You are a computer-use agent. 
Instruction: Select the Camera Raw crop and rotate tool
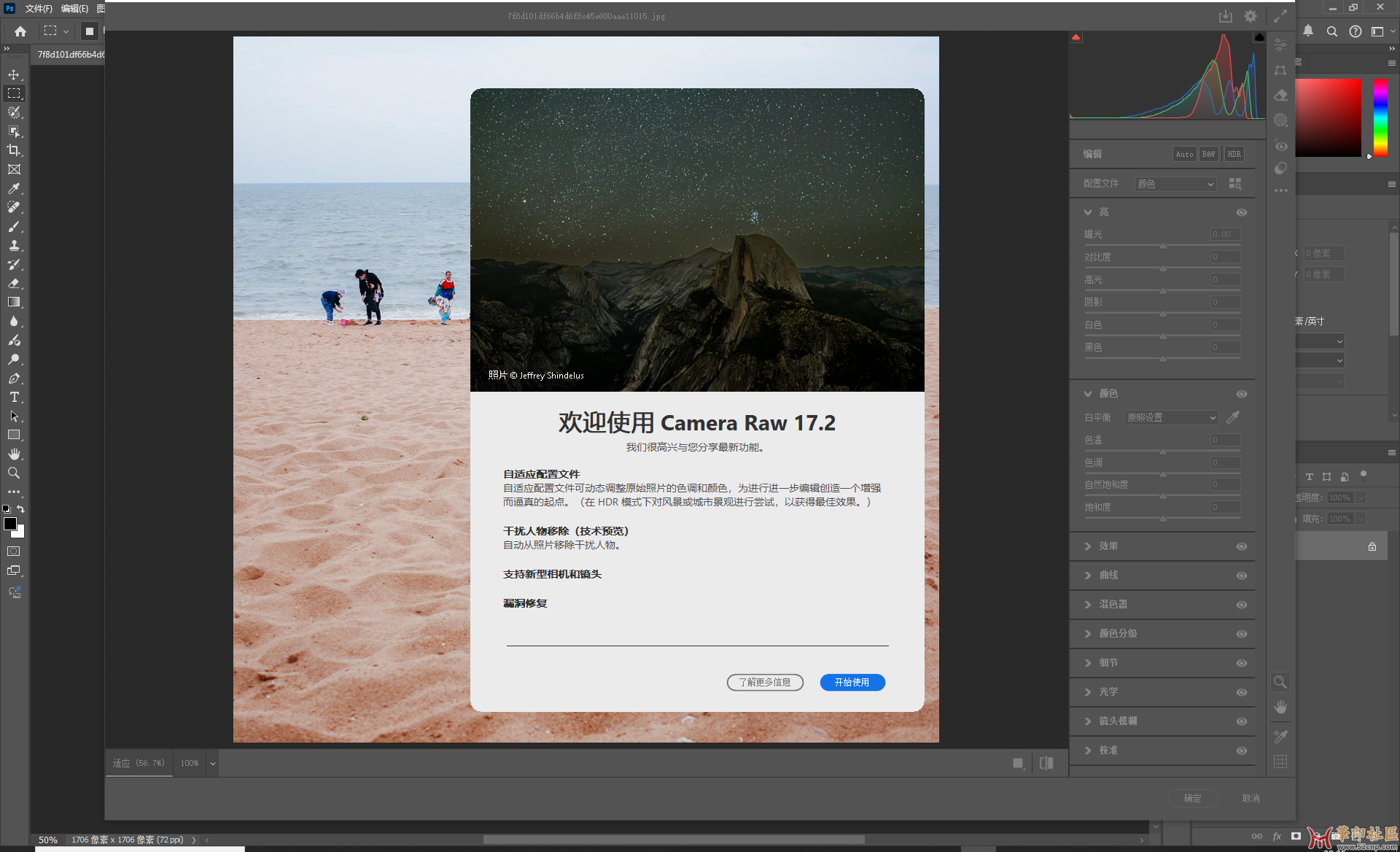point(1280,70)
